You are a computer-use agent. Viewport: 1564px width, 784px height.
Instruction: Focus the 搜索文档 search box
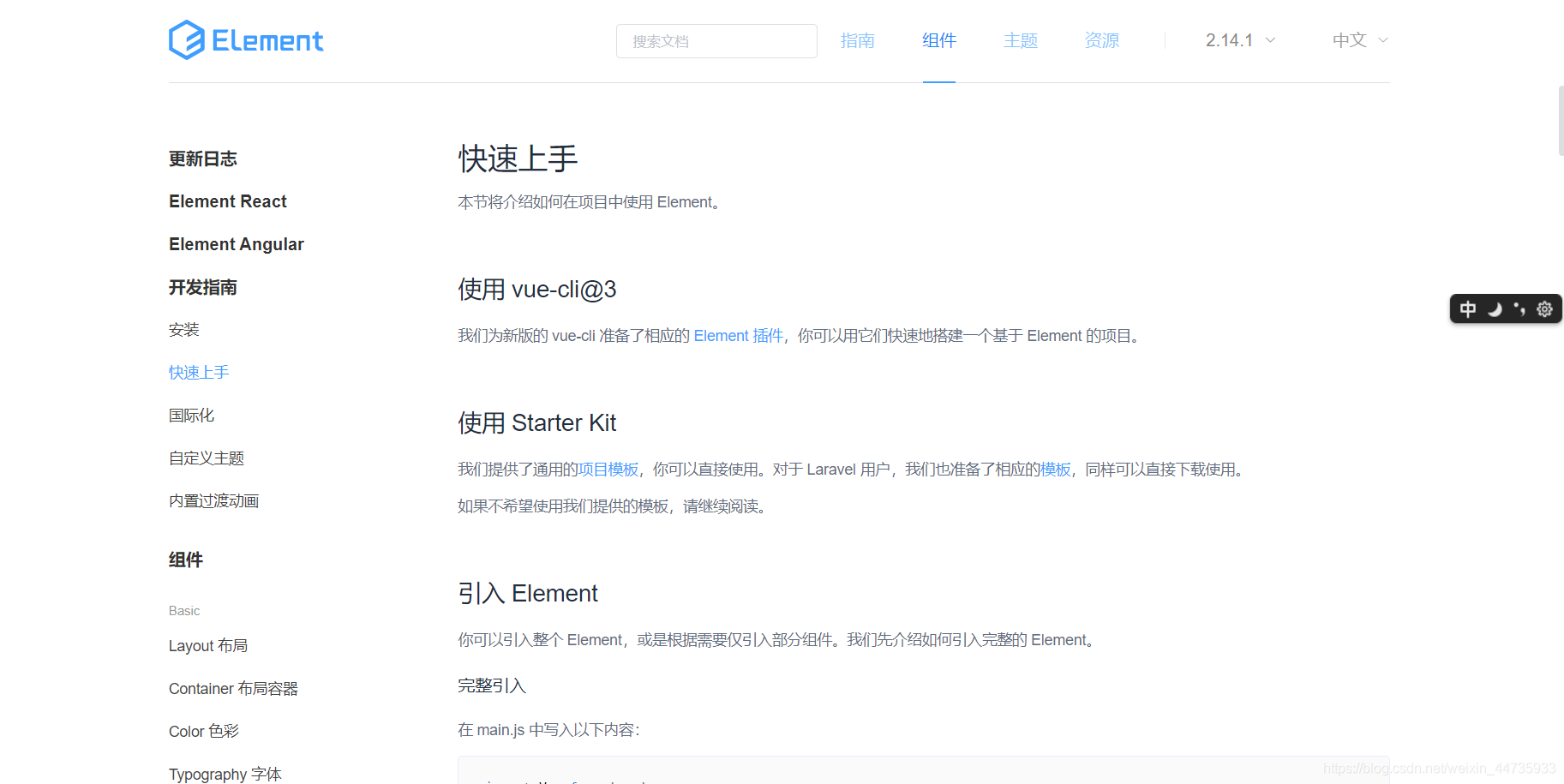[x=716, y=41]
